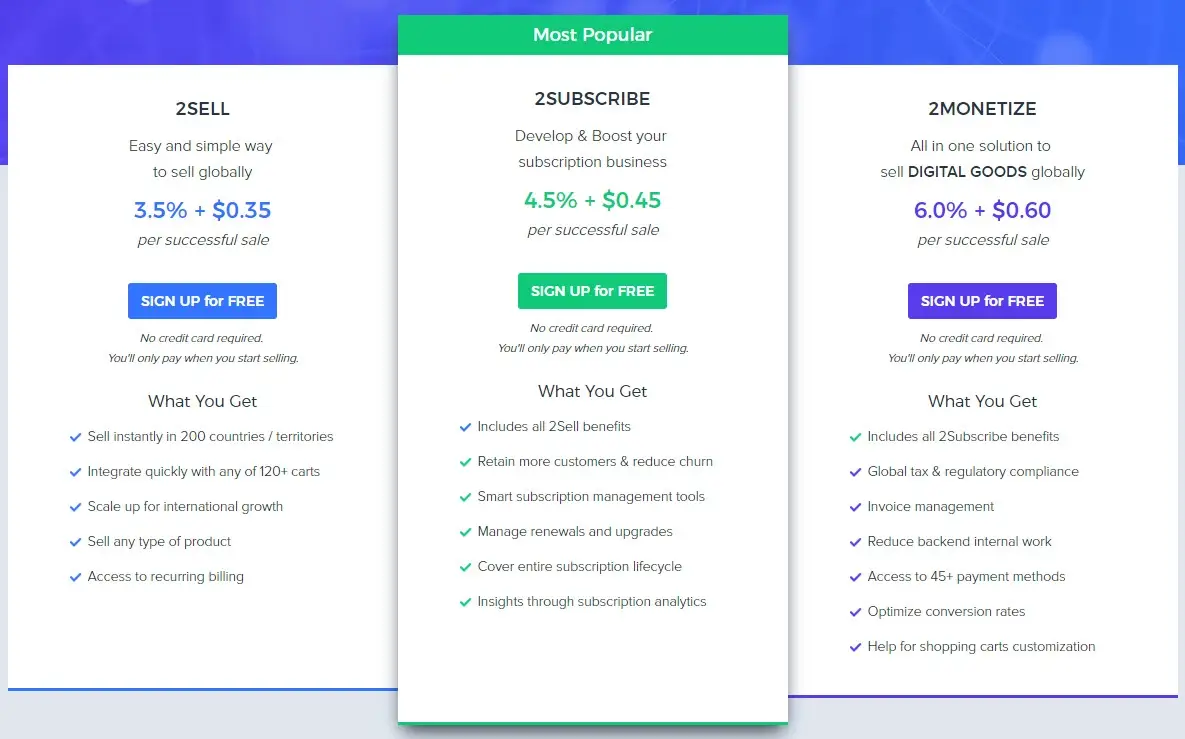This screenshot has width=1185, height=739.
Task: Click checkmark beside 'Insights through subscription analytics'
Action: [465, 602]
